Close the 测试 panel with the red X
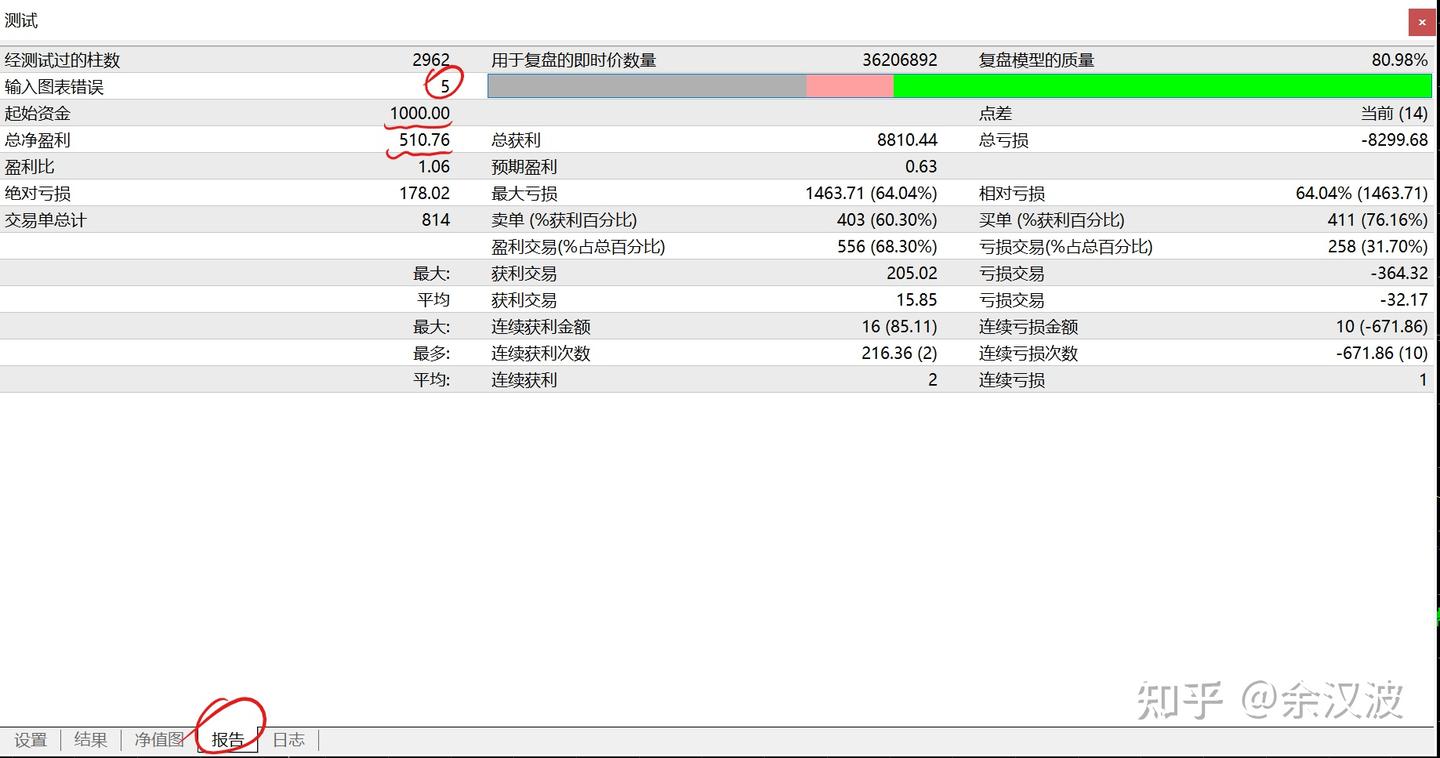 pyautogui.click(x=1421, y=21)
